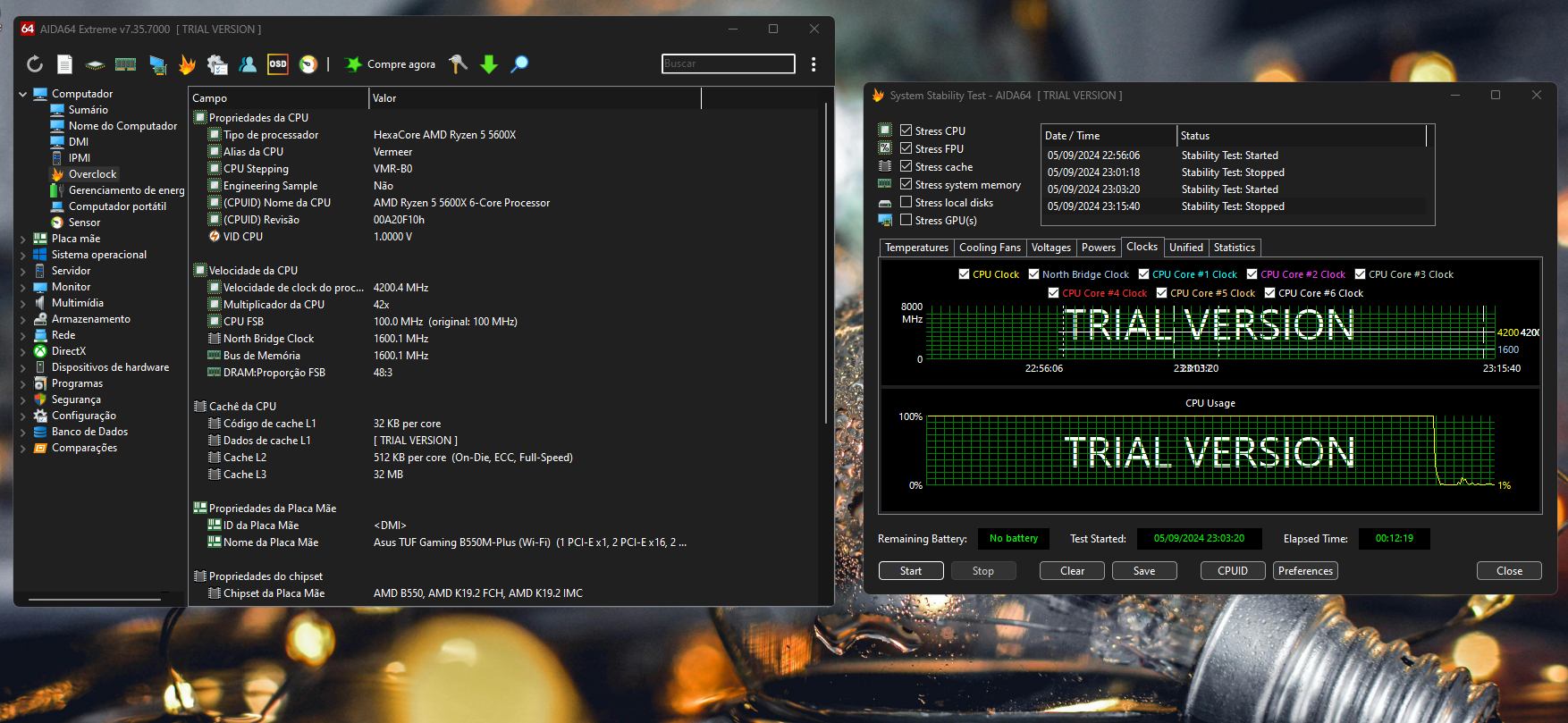Switch to the Powers tab
This screenshot has height=723, width=1568.
pyautogui.click(x=1099, y=248)
